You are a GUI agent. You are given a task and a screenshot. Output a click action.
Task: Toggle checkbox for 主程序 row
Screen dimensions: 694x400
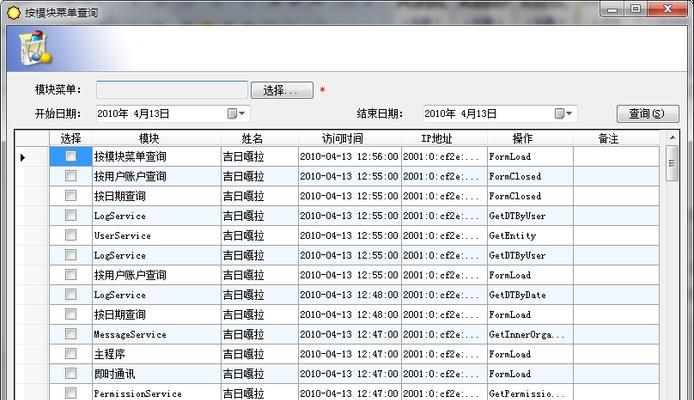pos(71,354)
